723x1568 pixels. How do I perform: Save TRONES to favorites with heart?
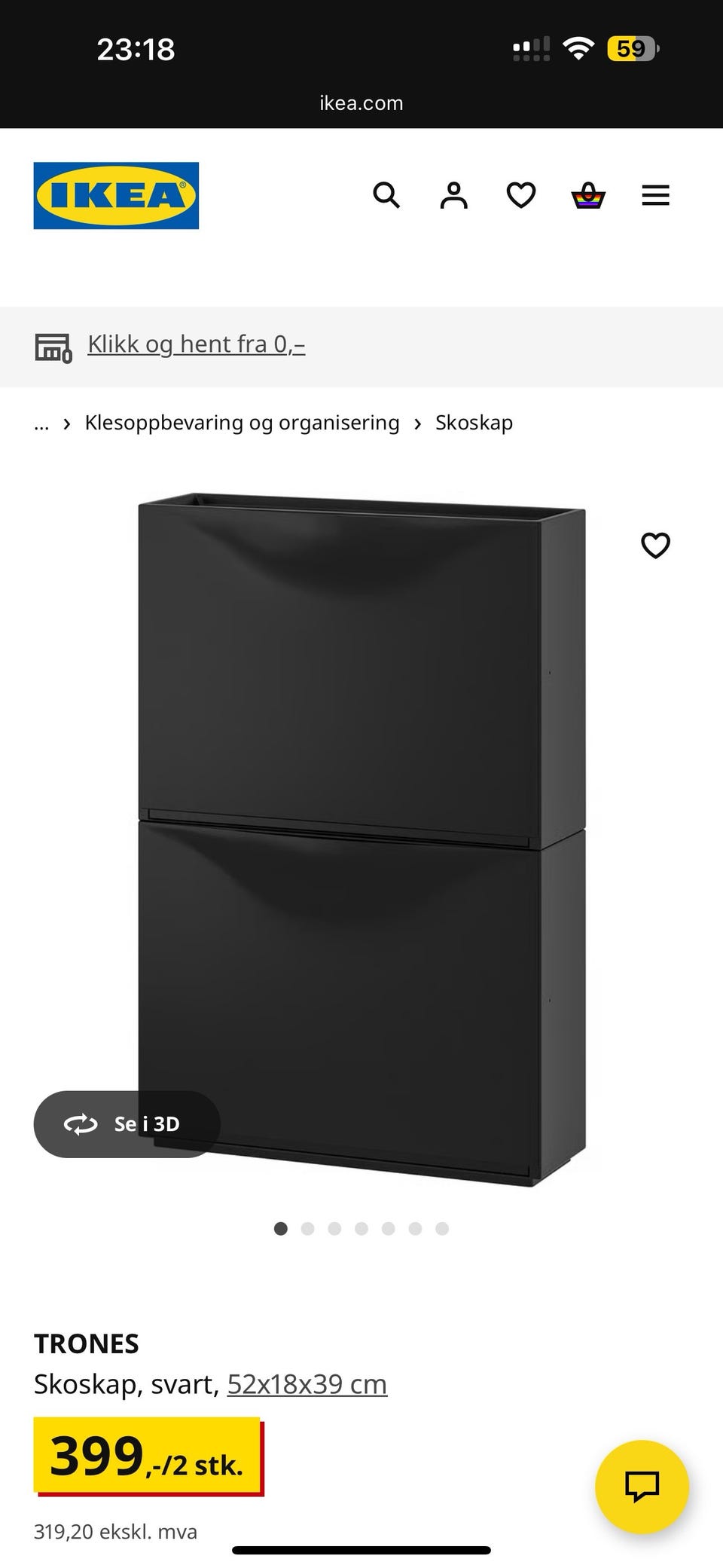[655, 545]
